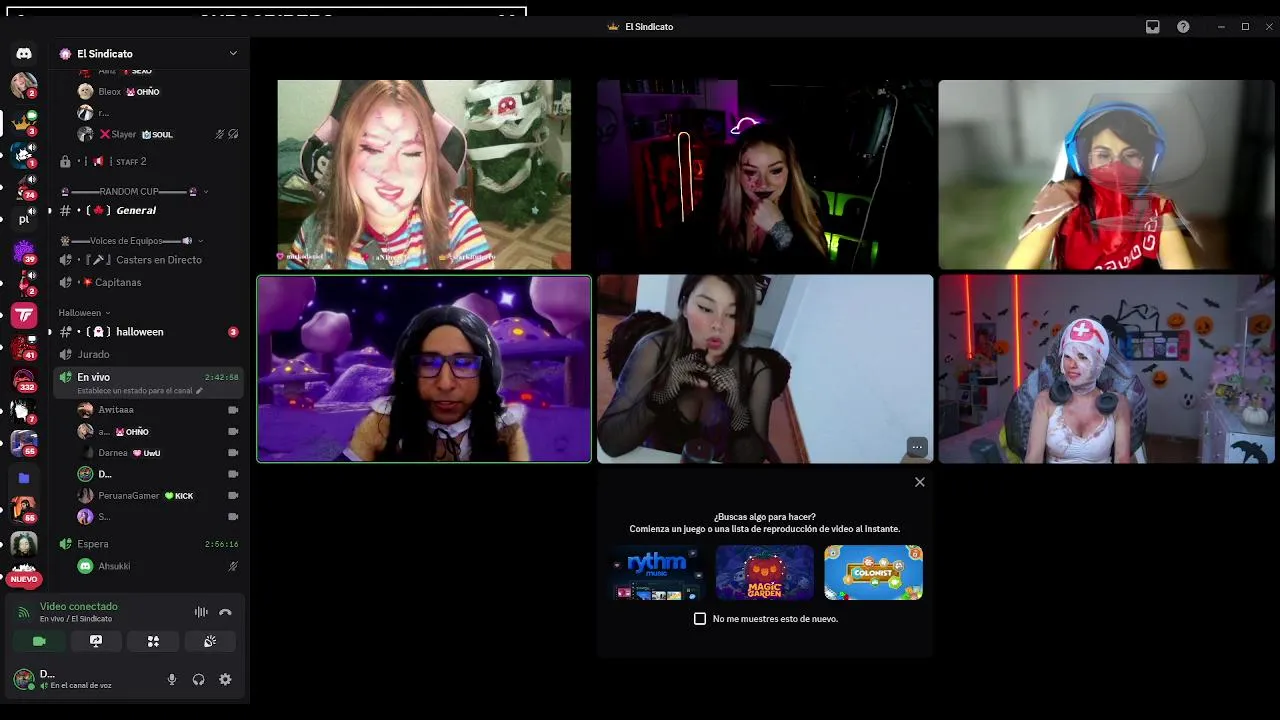Image resolution: width=1280 pixels, height=720 pixels.
Task: Open the red TF server icon
Action: point(24,316)
